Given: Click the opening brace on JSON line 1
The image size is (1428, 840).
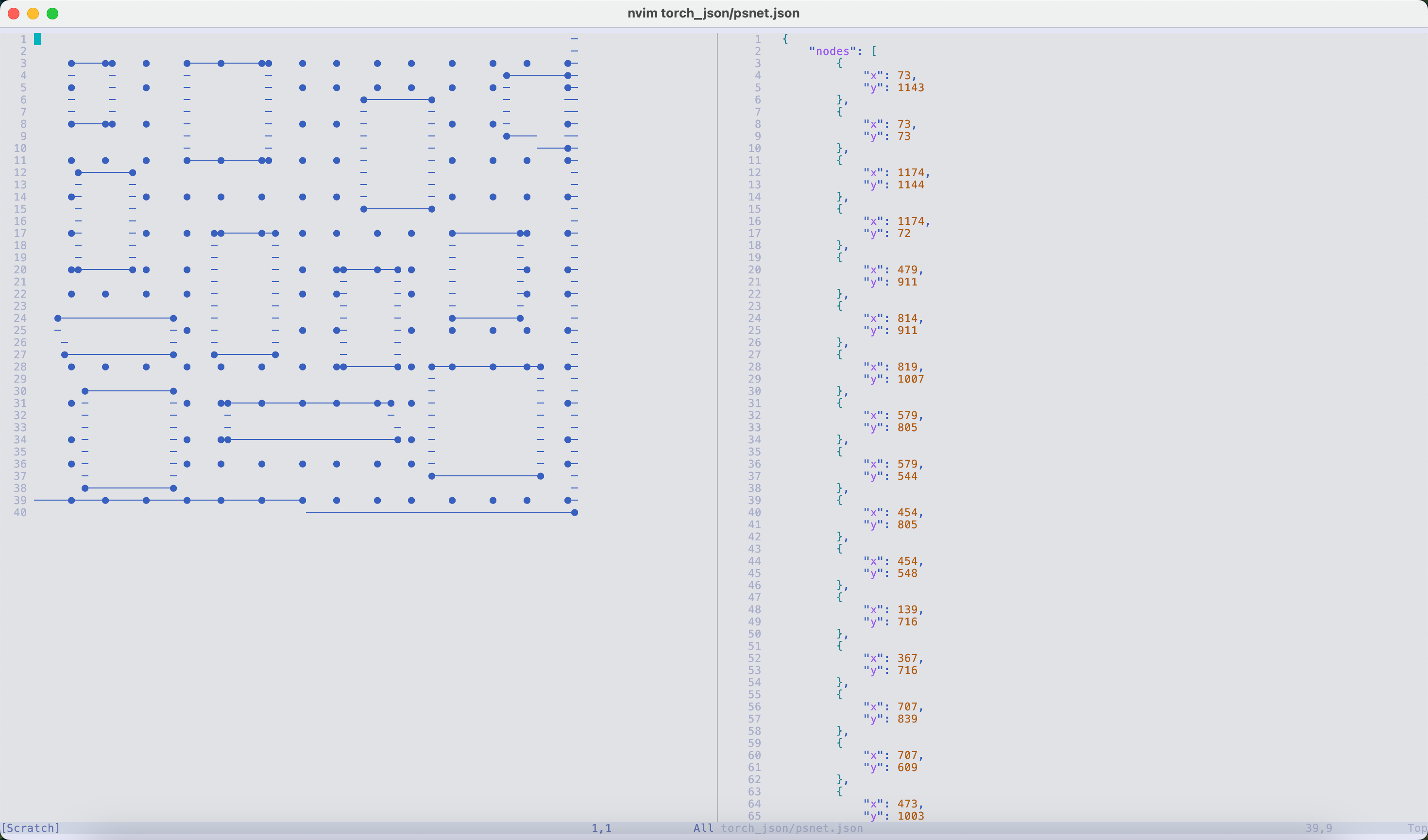Looking at the screenshot, I should (785, 39).
